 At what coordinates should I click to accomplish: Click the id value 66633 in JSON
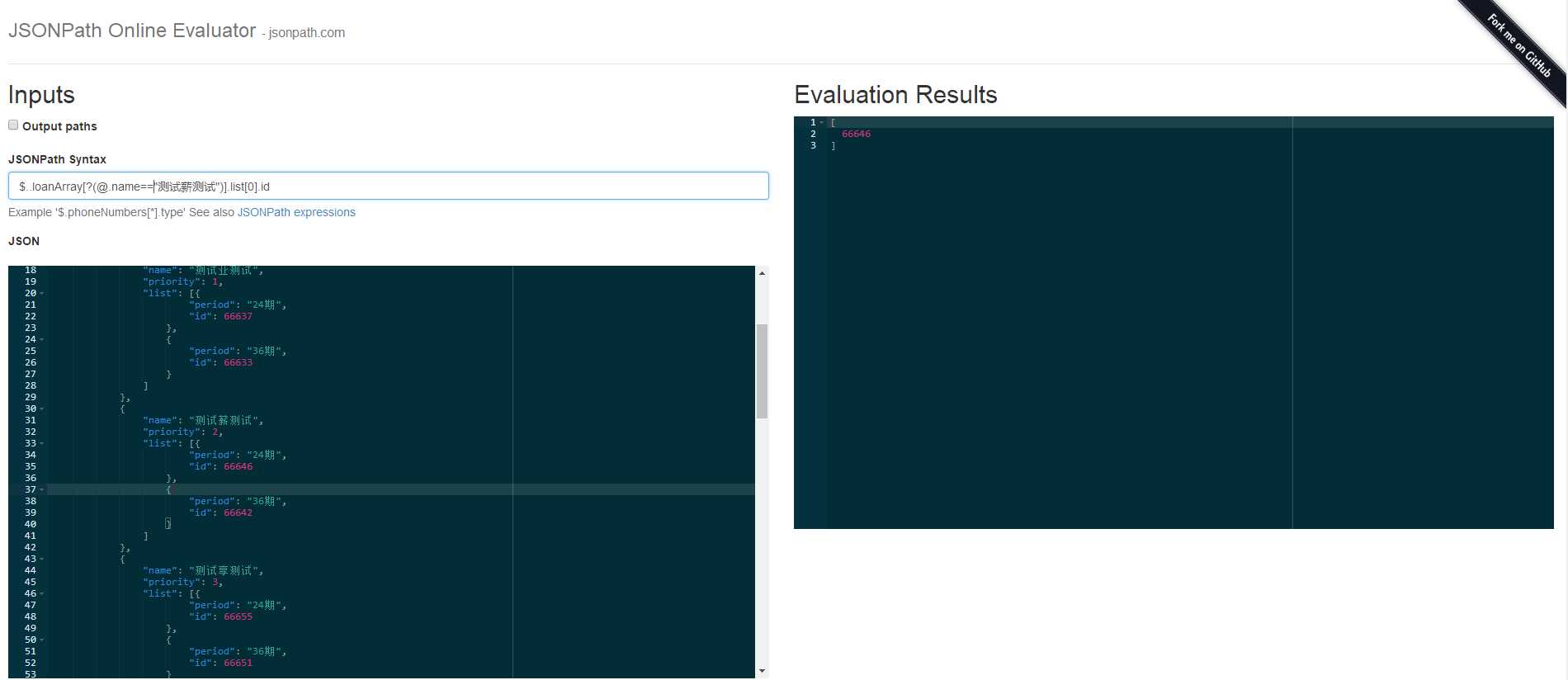pos(239,363)
